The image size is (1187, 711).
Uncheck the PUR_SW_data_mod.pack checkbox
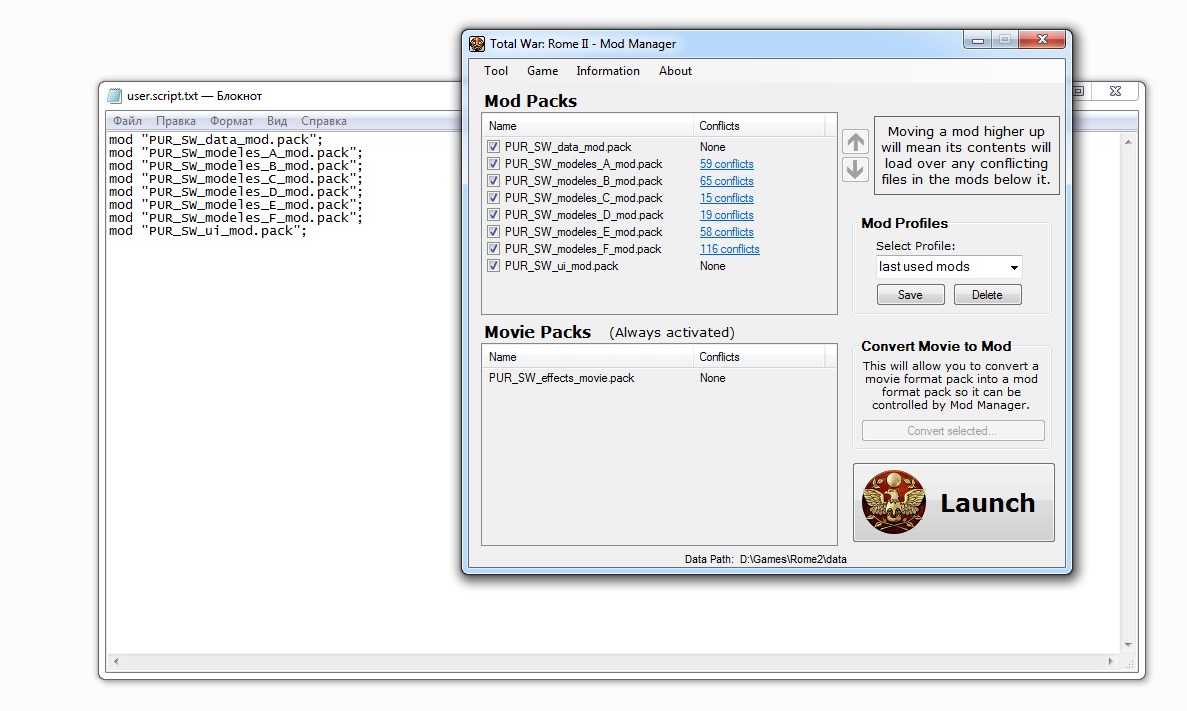[493, 147]
